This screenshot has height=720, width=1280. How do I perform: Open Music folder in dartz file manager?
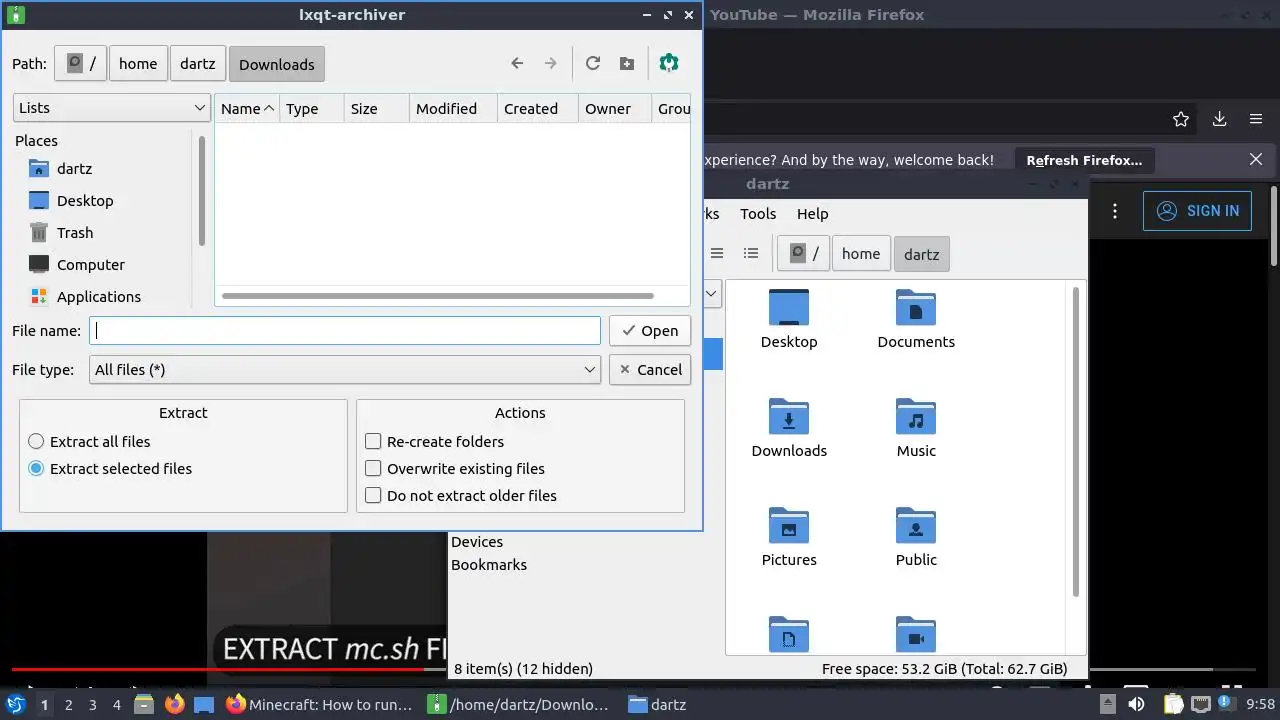(x=916, y=429)
